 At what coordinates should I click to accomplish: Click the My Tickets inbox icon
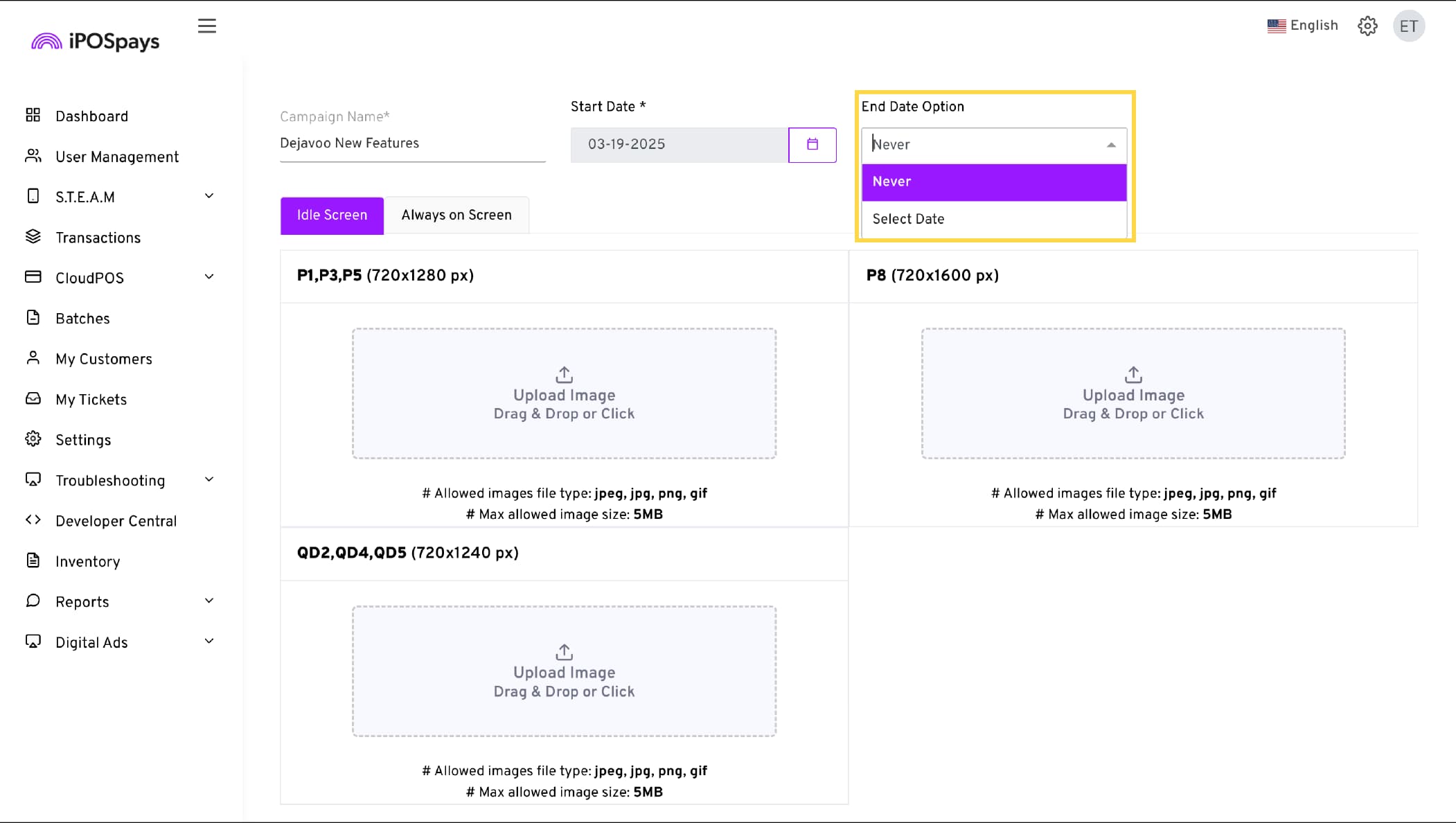33,399
